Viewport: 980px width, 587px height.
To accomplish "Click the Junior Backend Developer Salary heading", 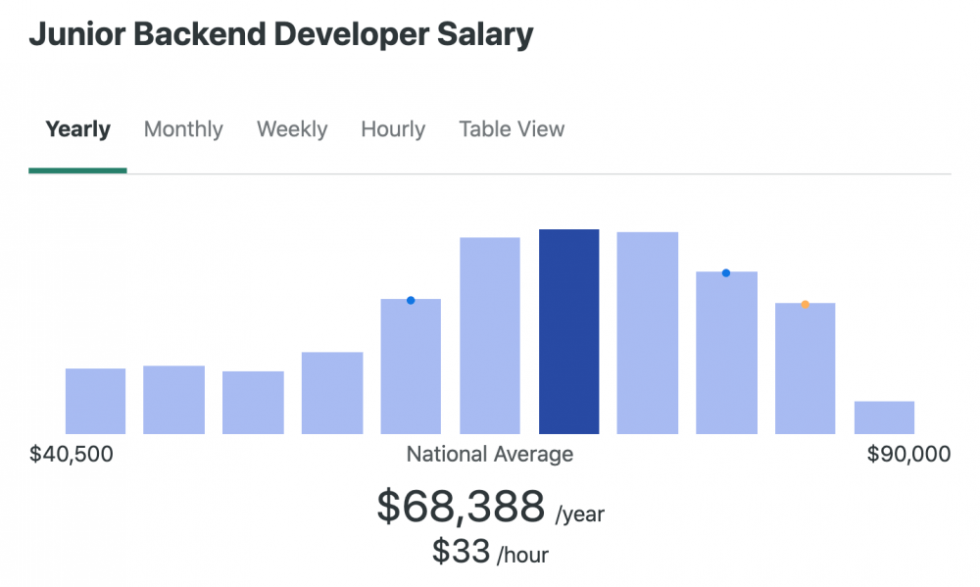I will (283, 33).
